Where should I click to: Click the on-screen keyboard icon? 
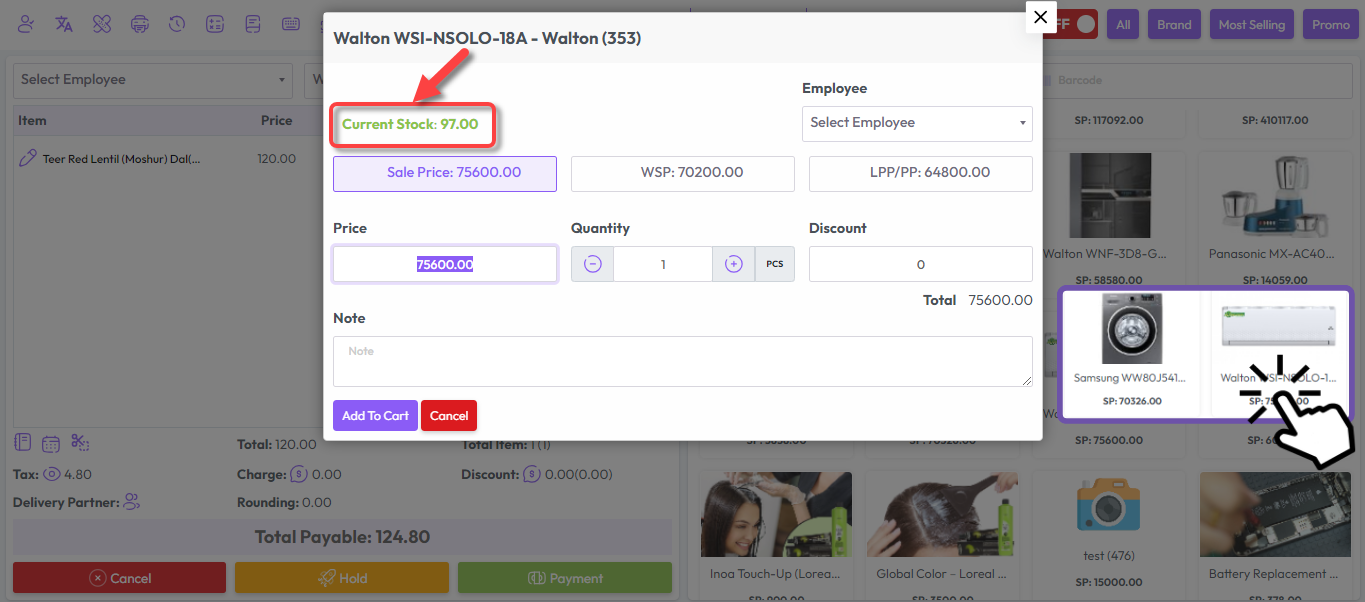point(291,24)
